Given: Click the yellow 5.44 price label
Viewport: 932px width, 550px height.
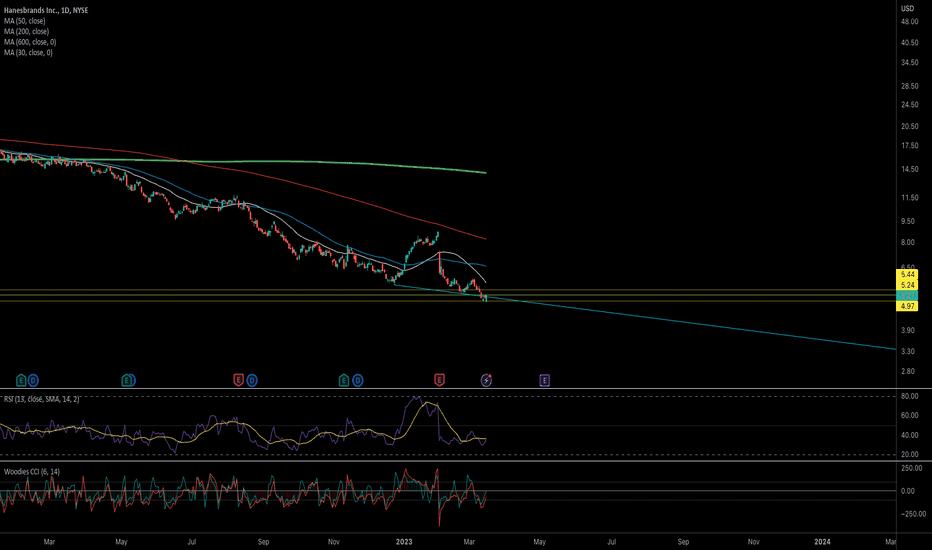Looking at the screenshot, I should click(x=907, y=275).
